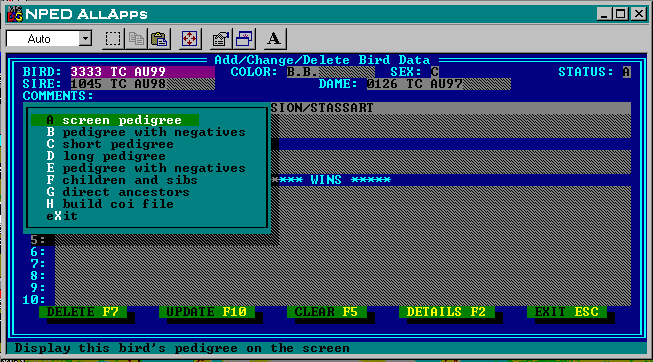Click the COLOR field 'B.B.'

coord(331,72)
